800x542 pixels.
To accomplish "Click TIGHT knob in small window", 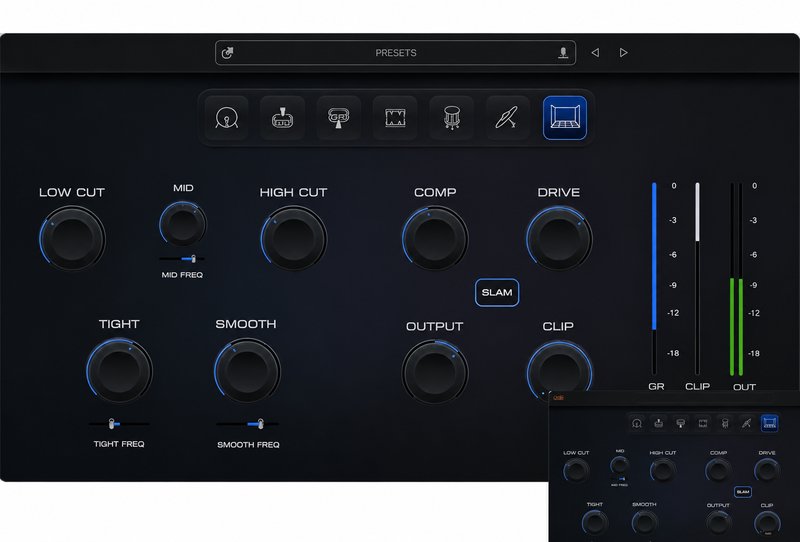I will click(594, 523).
